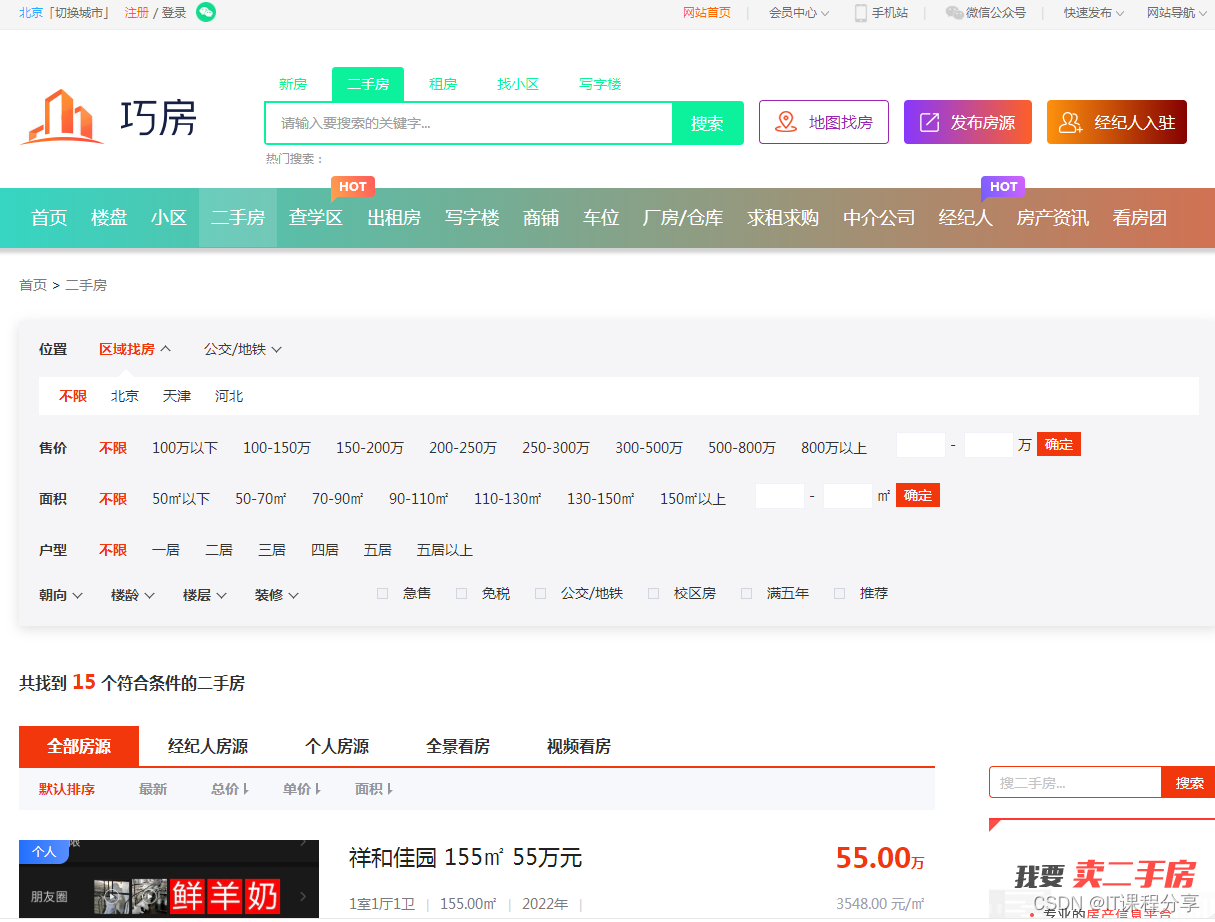Viewport: 1215px width, 922px height.
Task: Click the 巧房 logo
Action: [110, 118]
